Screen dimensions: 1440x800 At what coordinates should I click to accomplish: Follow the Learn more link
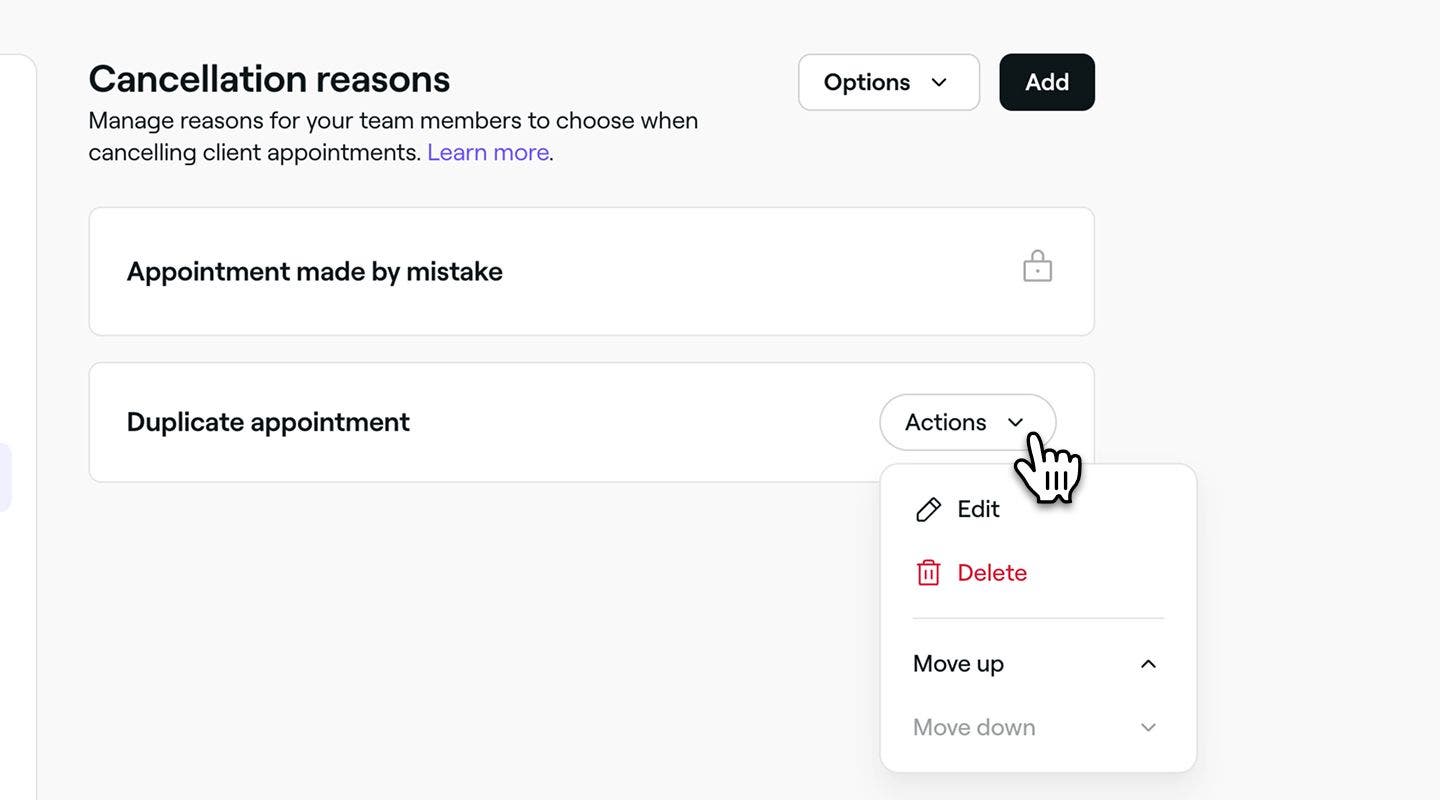click(x=488, y=152)
